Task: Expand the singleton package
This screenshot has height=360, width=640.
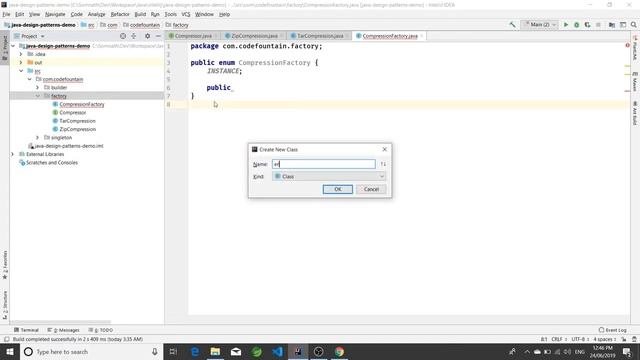Action: pyautogui.click(x=38, y=138)
